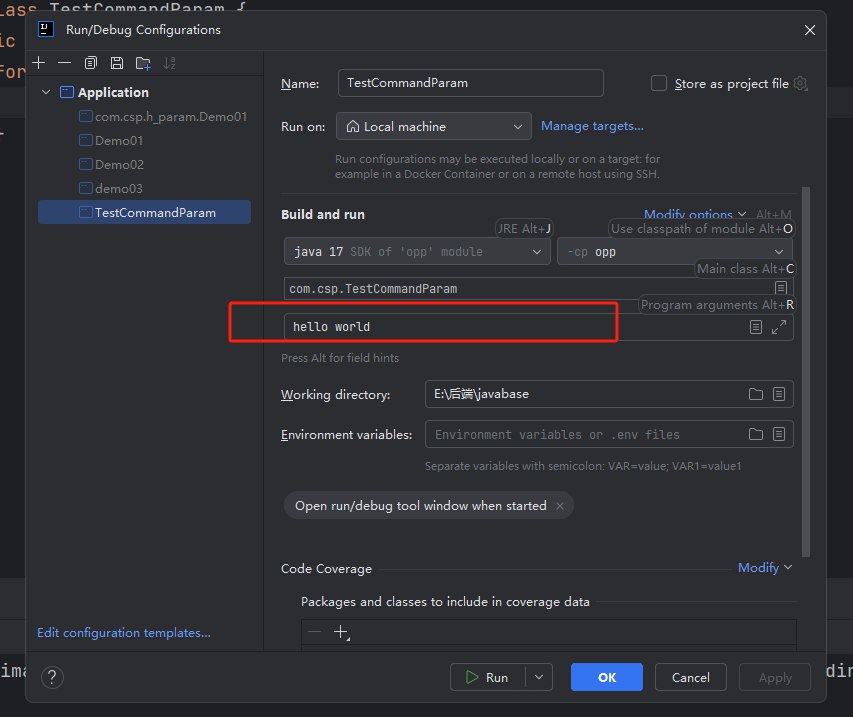
Task: Add a new run configuration with plus icon
Action: (x=39, y=62)
